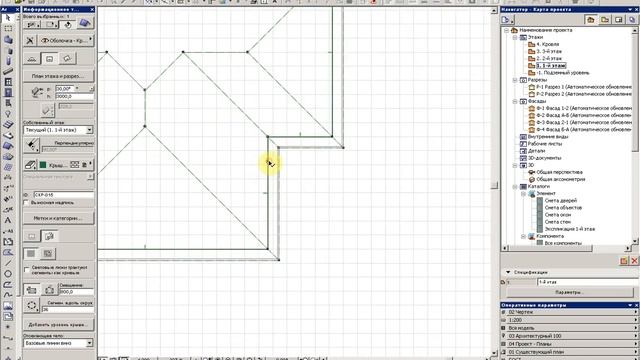The height and width of the screenshot is (360, 640).
Task: Toggle the skylights-as-curved-segments checkbox
Action: 27,270
